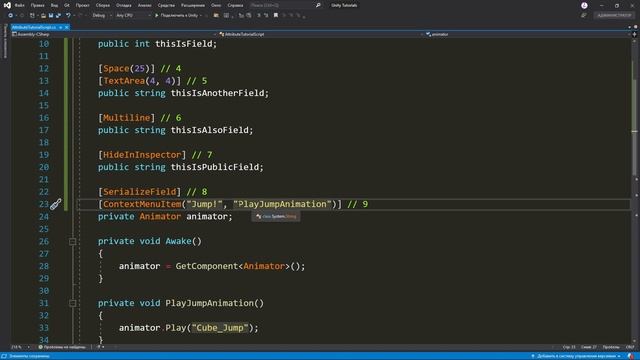The width and height of the screenshot is (640, 360).
Task: Click the 'GetComponent' call on line 28
Action: point(207,266)
